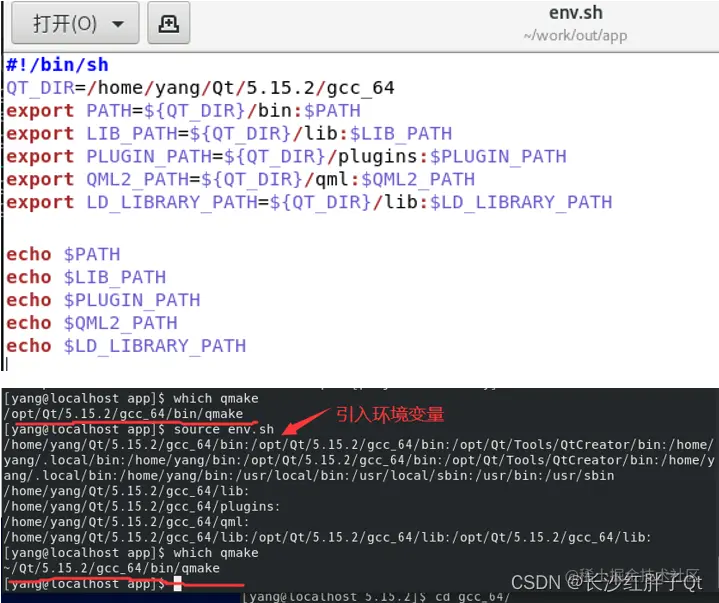
Task: Click the new document icon button
Action: point(169,23)
